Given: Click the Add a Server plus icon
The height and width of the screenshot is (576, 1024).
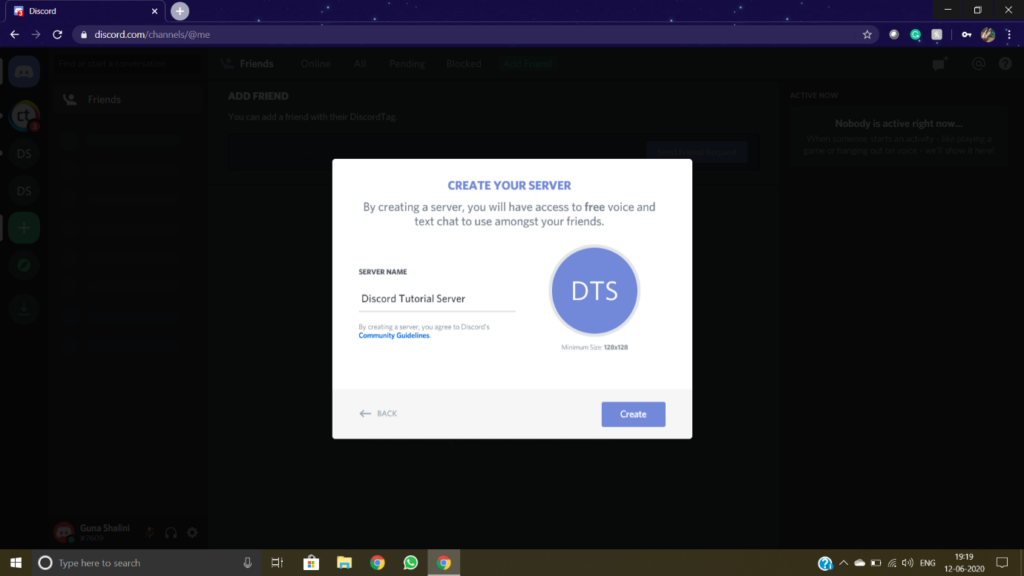Looking at the screenshot, I should click(x=24, y=228).
